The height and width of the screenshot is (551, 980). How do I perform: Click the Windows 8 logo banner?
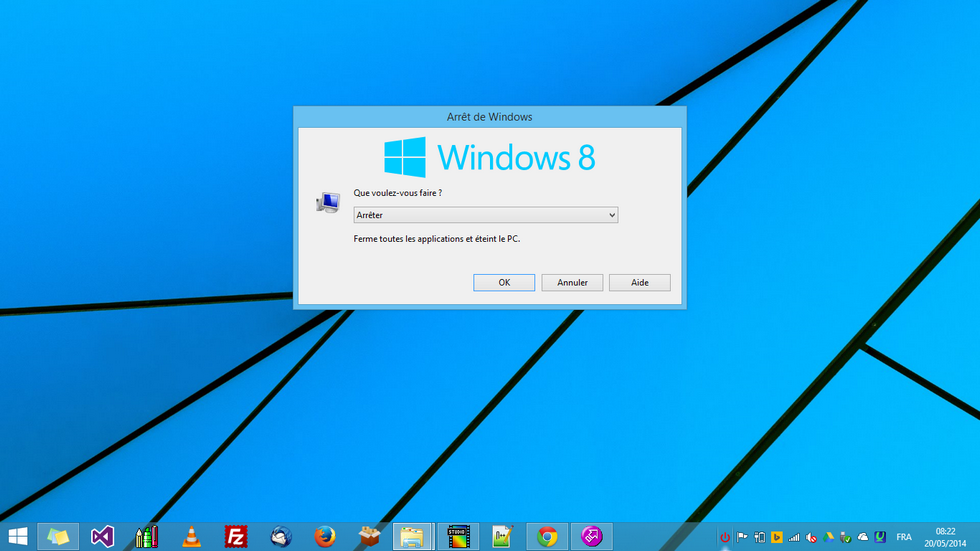[x=489, y=157]
